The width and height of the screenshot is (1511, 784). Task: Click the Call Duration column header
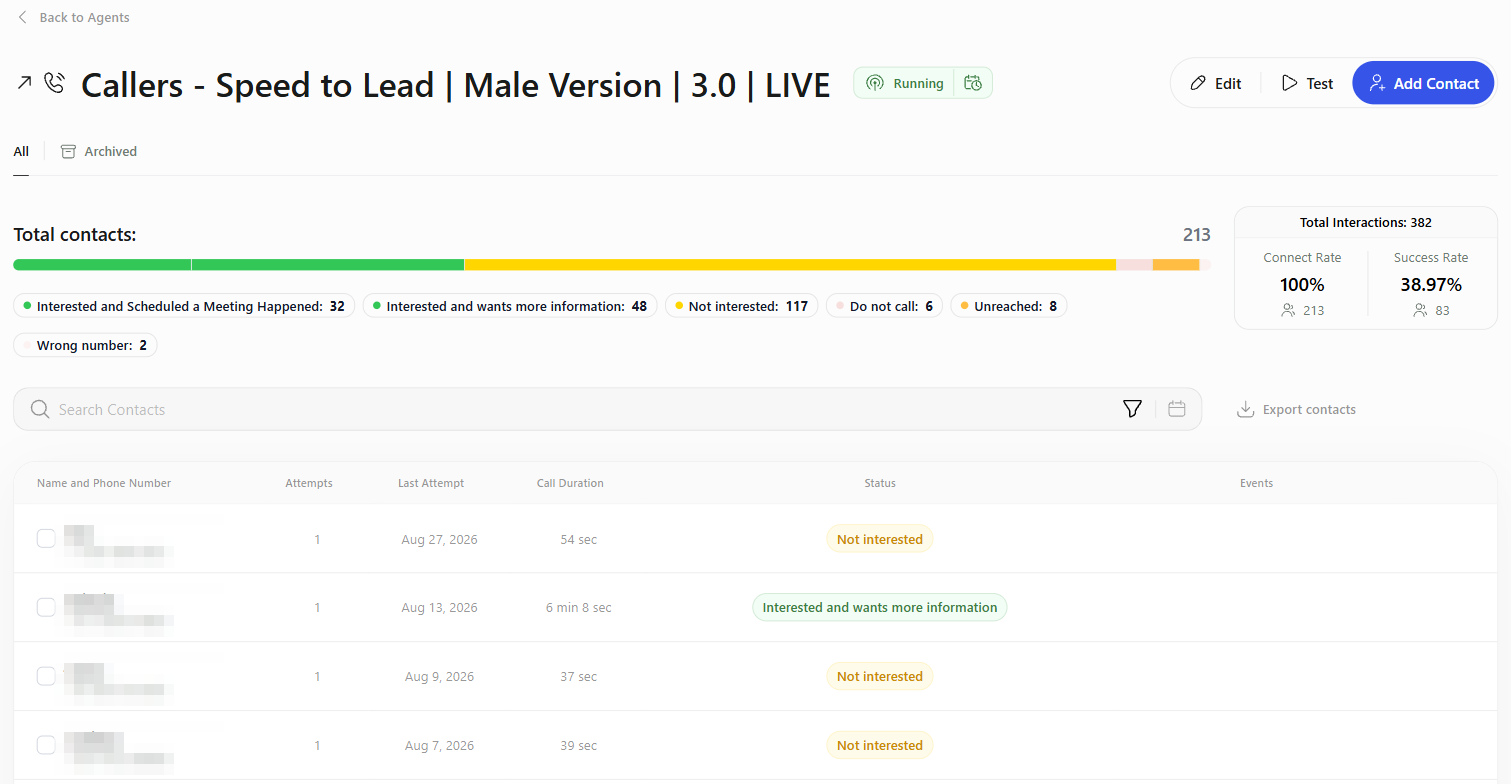click(570, 483)
